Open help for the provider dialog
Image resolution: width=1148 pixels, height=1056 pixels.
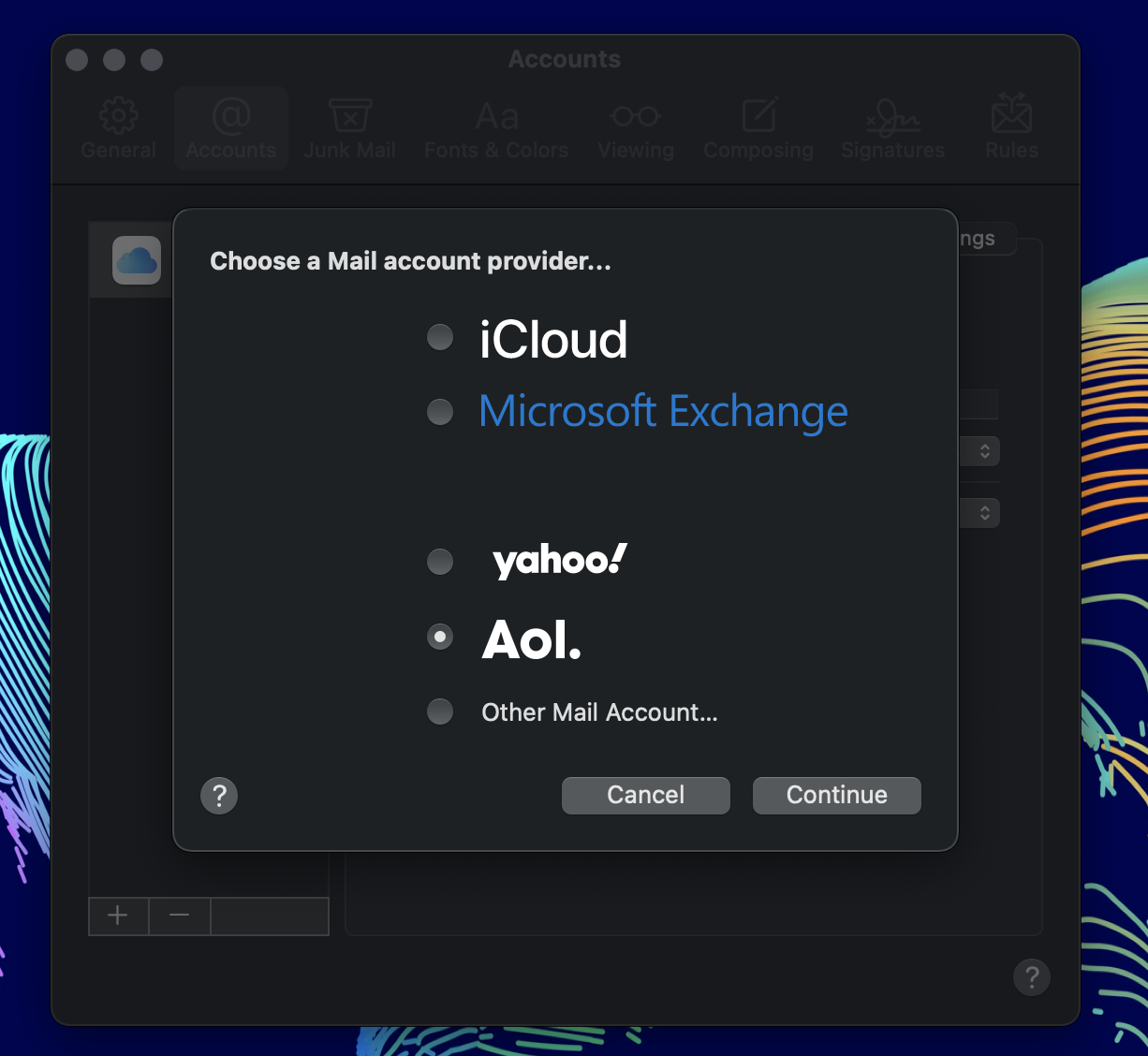point(219,796)
